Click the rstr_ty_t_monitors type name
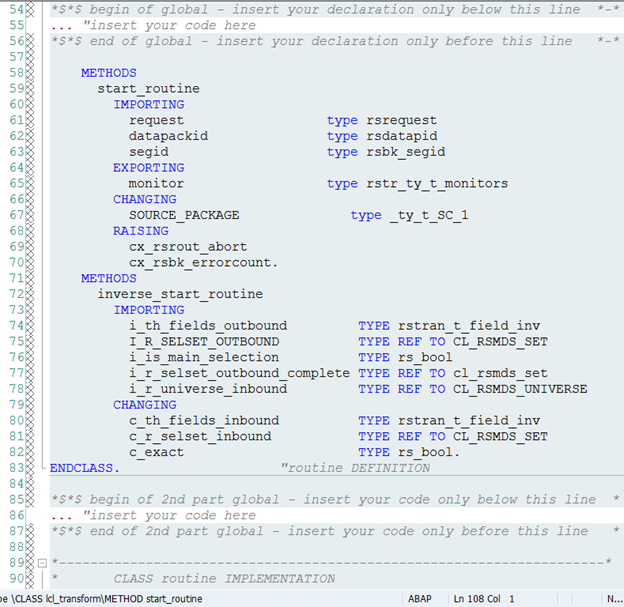Viewport: 624px width, 607px height. pyautogui.click(x=437, y=183)
